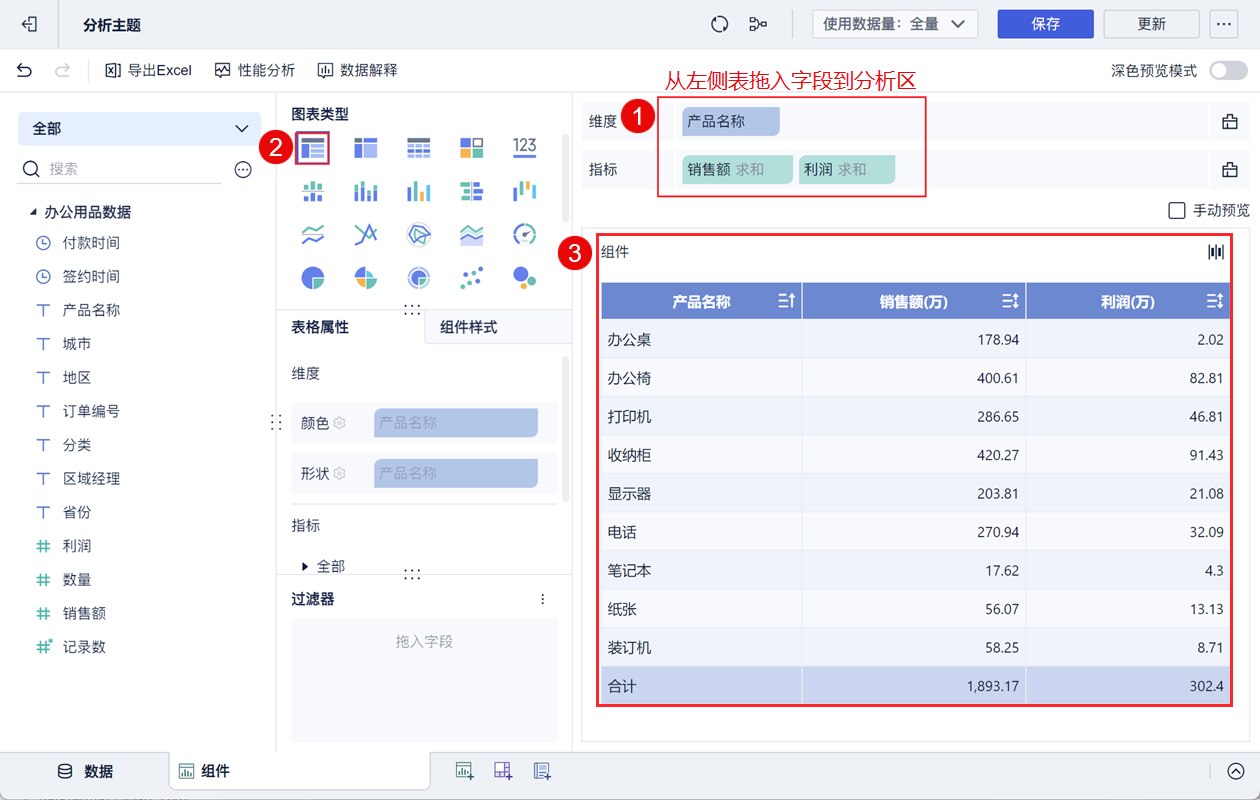Sort by 销售额(万) column header icon
This screenshot has width=1260, height=800.
point(1010,301)
